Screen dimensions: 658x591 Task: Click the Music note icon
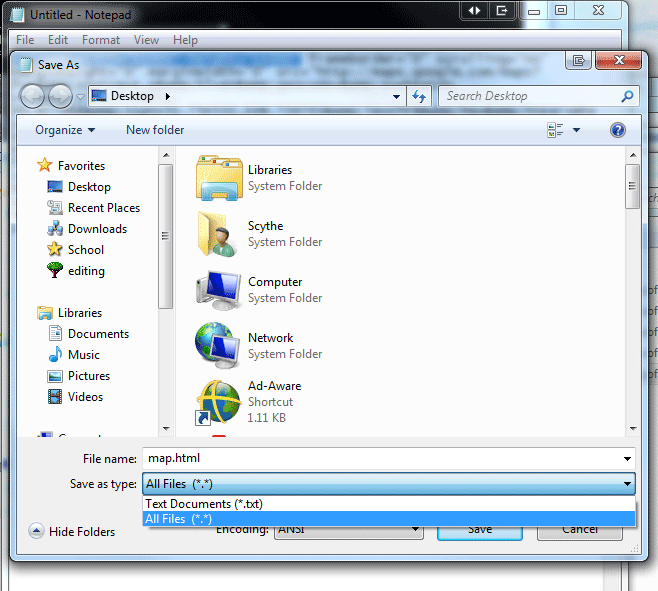point(55,354)
